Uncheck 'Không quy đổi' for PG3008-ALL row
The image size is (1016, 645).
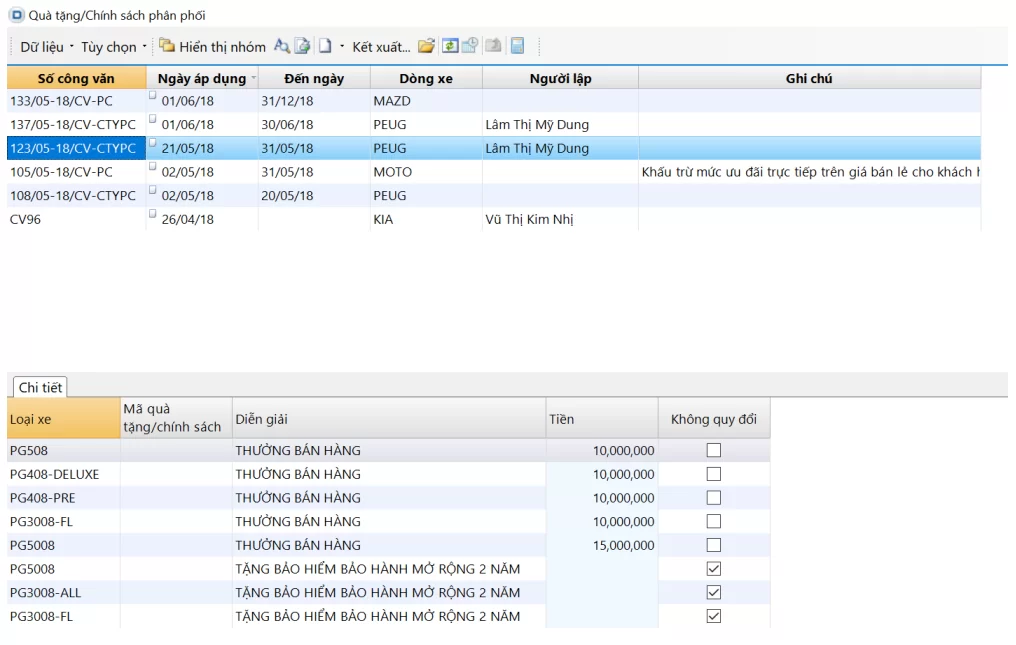[713, 593]
